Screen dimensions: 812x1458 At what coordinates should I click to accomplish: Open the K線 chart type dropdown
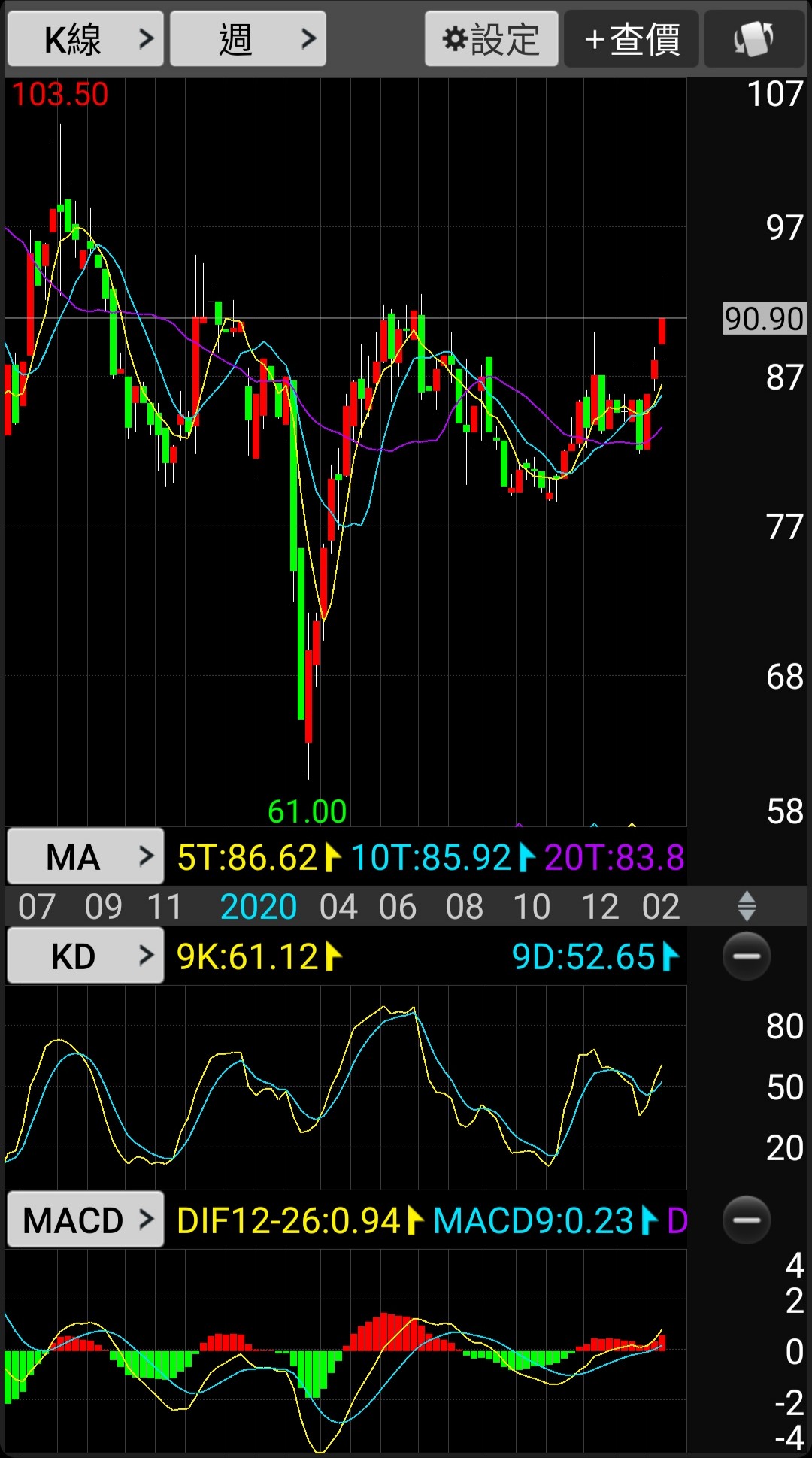[x=85, y=39]
